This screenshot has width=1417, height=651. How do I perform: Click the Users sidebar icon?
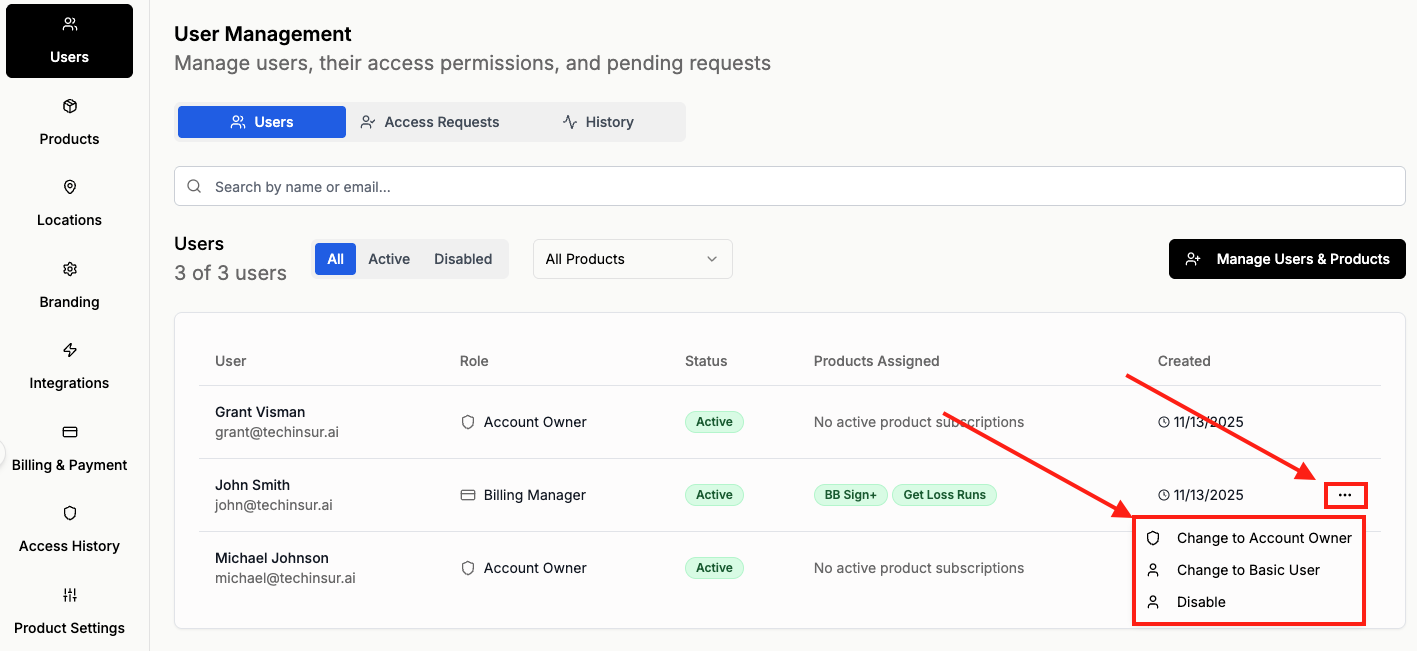click(69, 25)
